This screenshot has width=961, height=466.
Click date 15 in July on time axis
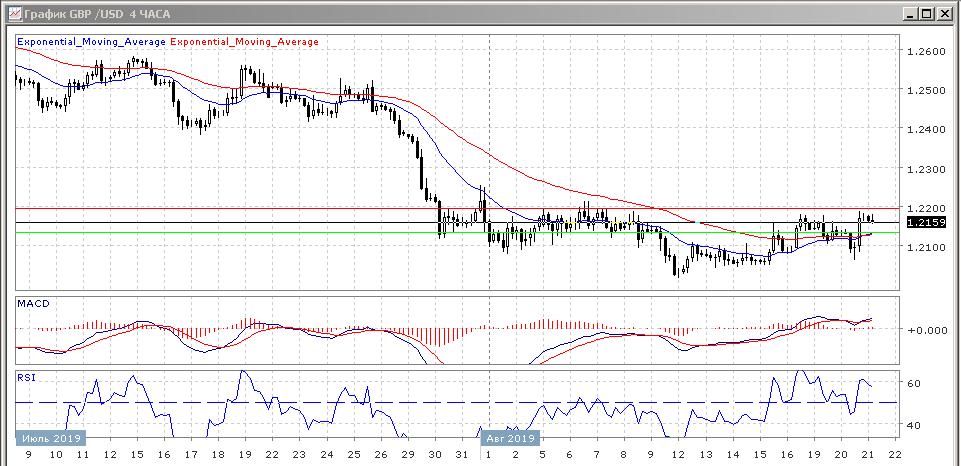coord(135,454)
